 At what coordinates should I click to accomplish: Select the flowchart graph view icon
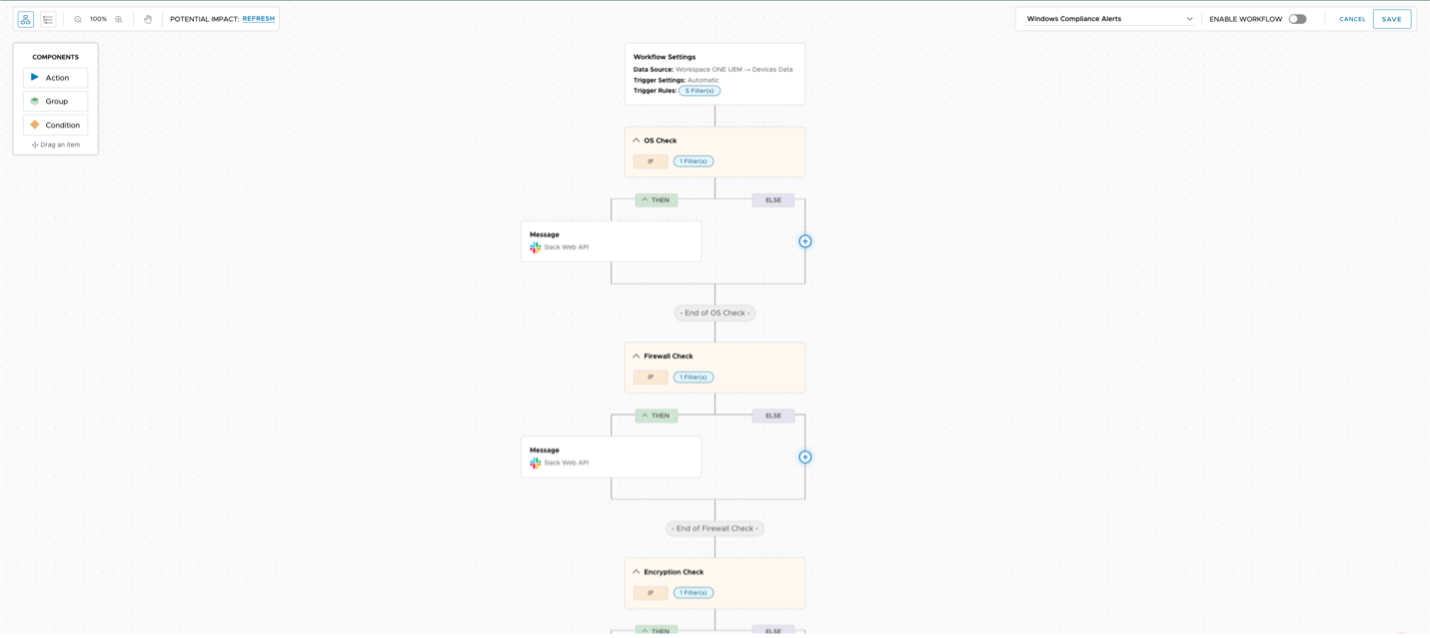26,18
